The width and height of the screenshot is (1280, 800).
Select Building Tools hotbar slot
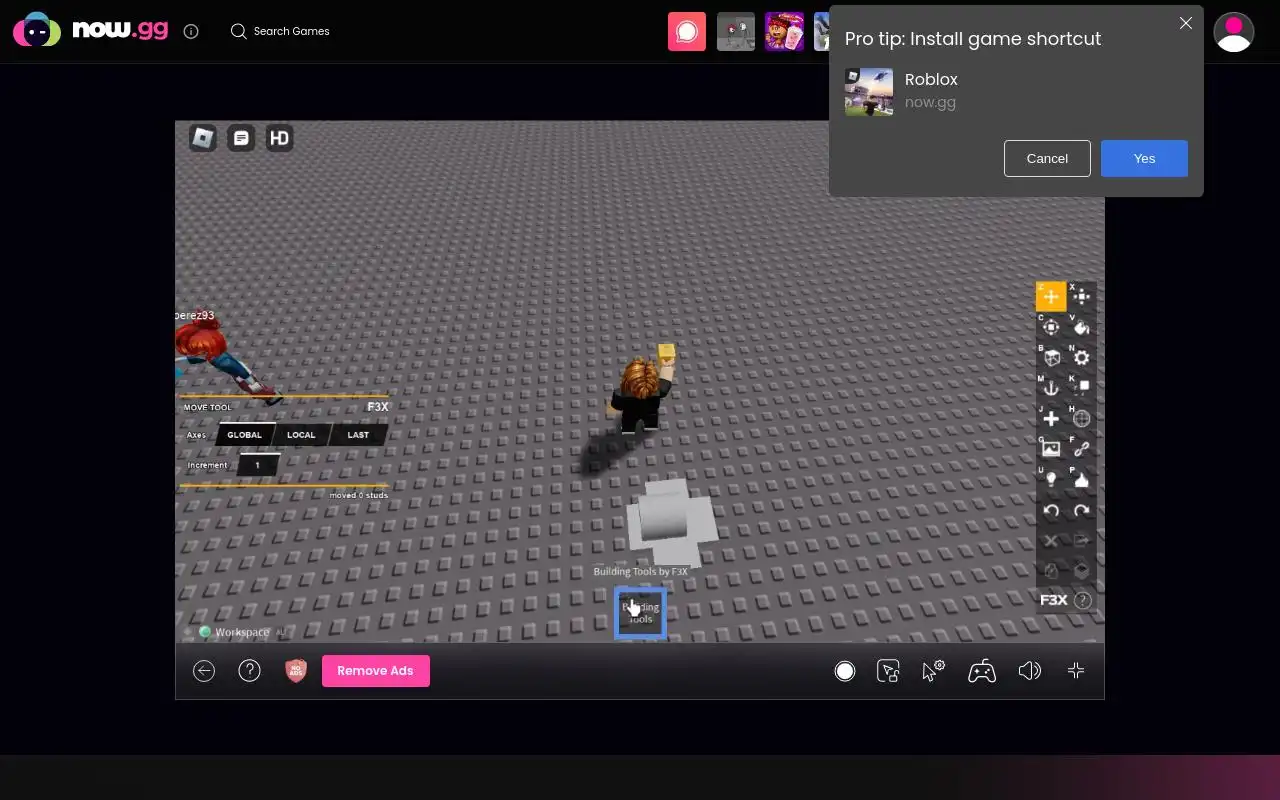tap(640, 613)
